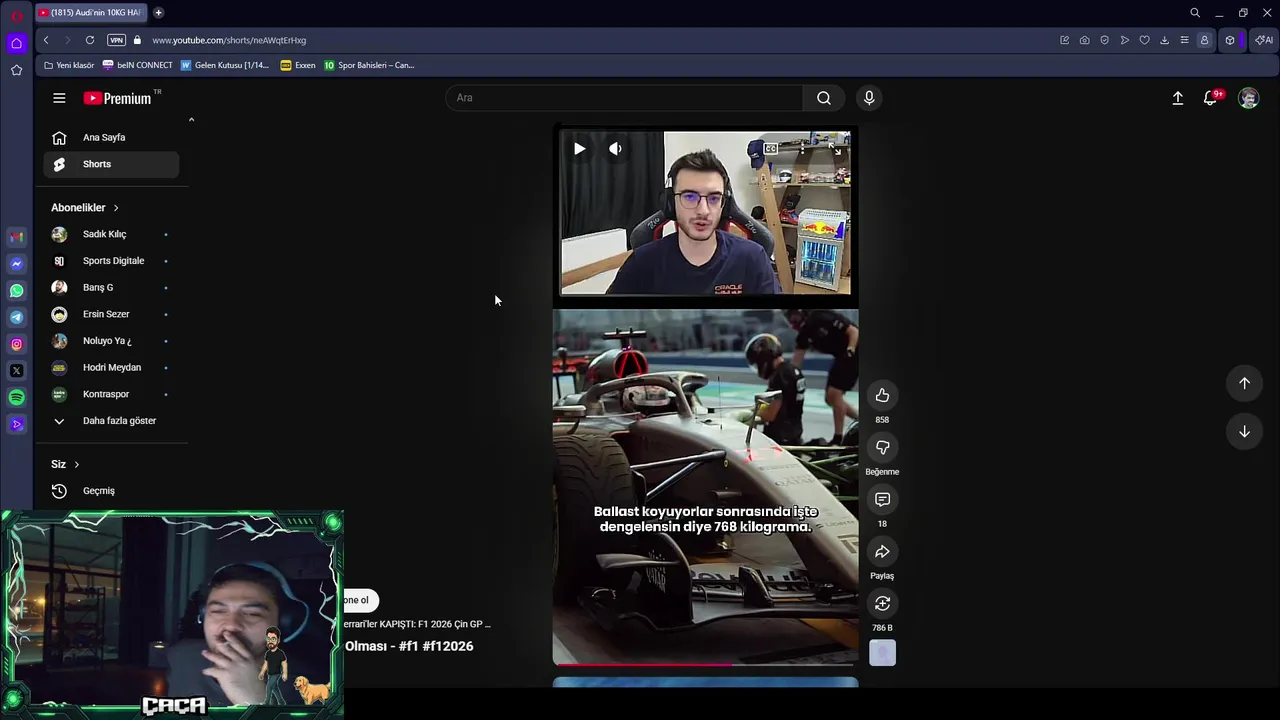This screenshot has height=720, width=1280.
Task: Switch to the YouTube '(1815) Audi'nin' tab
Action: [x=92, y=12]
